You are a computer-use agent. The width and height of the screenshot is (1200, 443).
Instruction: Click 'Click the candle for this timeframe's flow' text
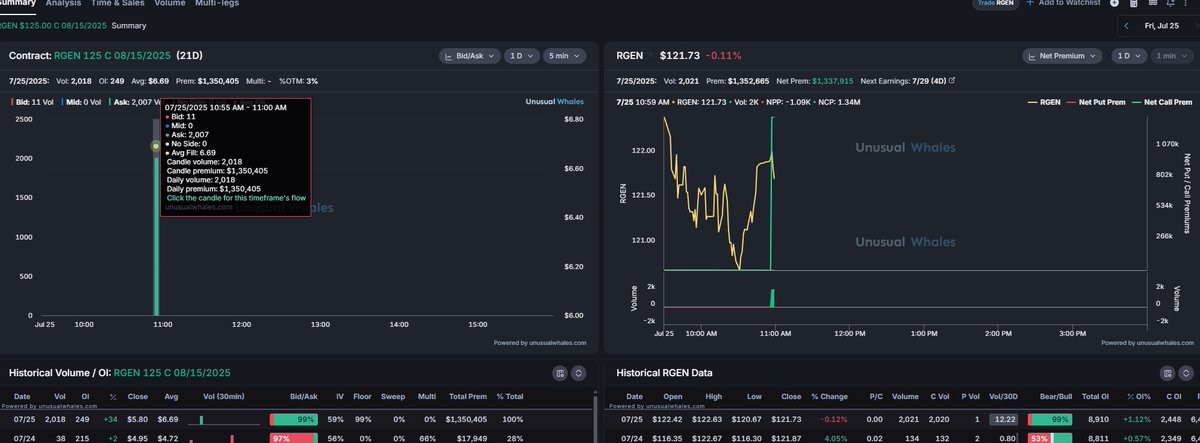pos(236,199)
